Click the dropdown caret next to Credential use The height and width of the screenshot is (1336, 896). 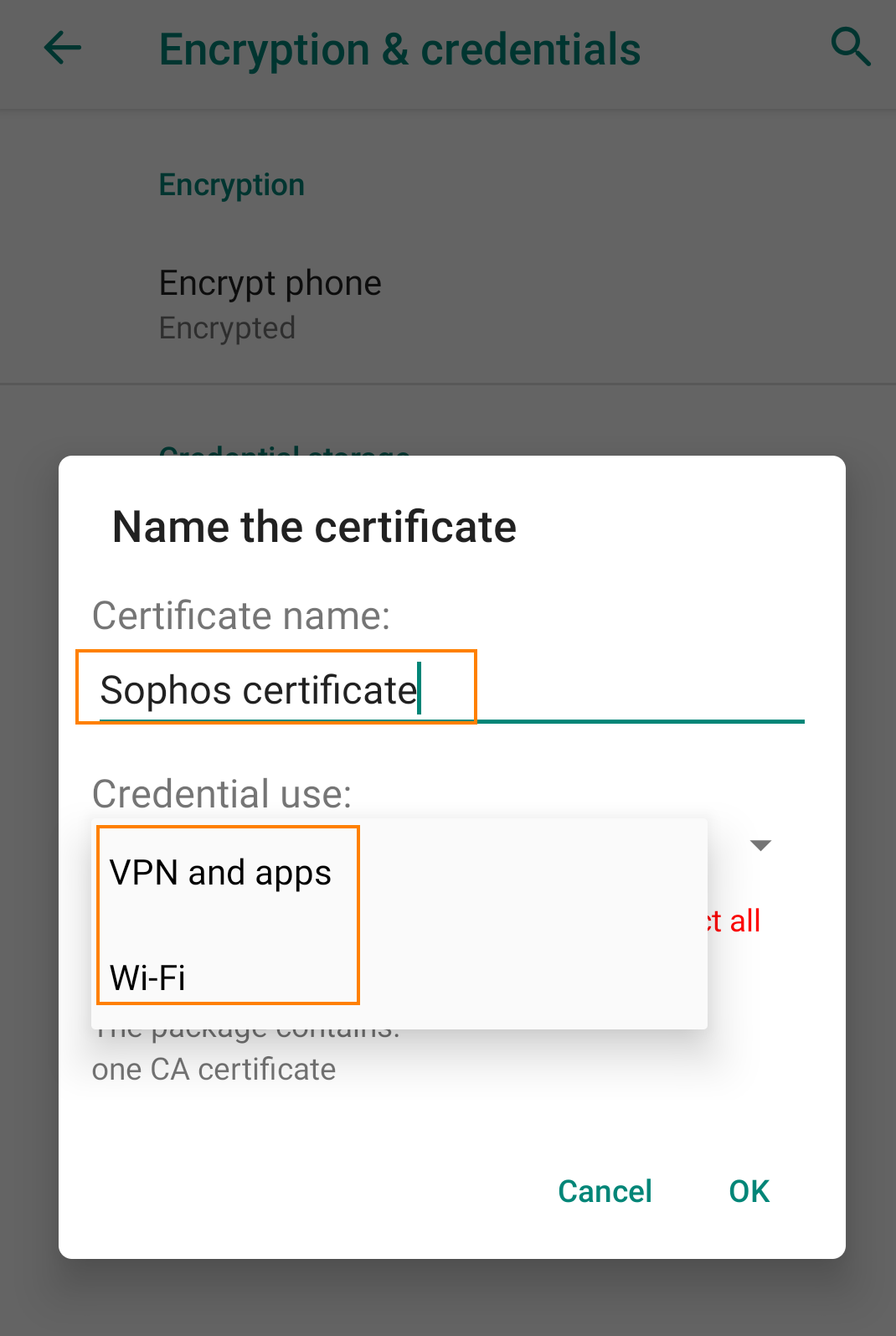(x=760, y=846)
